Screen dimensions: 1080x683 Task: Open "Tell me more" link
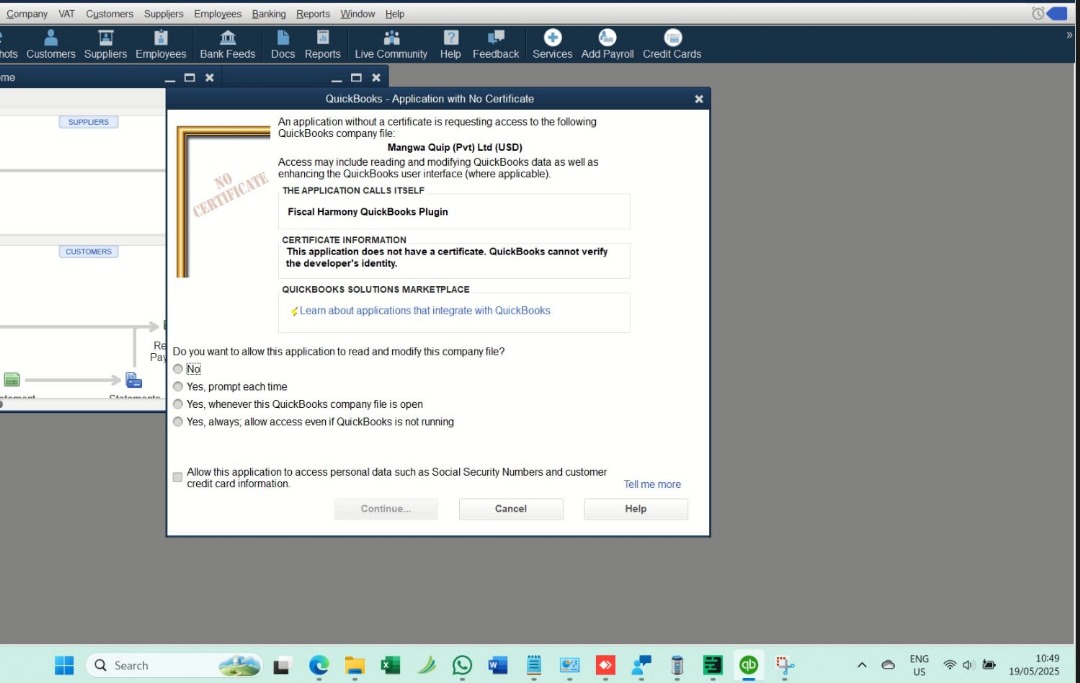[x=652, y=485]
